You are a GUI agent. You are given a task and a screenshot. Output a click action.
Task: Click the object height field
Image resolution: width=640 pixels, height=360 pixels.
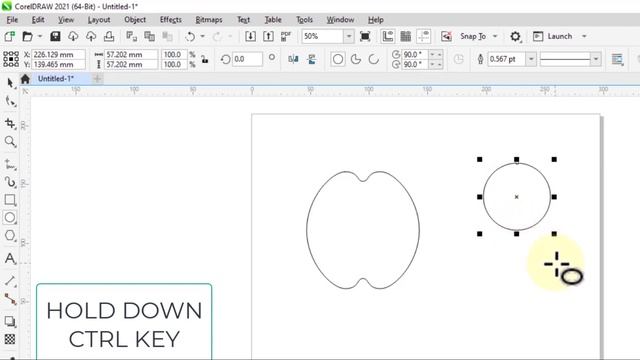click(x=131, y=64)
